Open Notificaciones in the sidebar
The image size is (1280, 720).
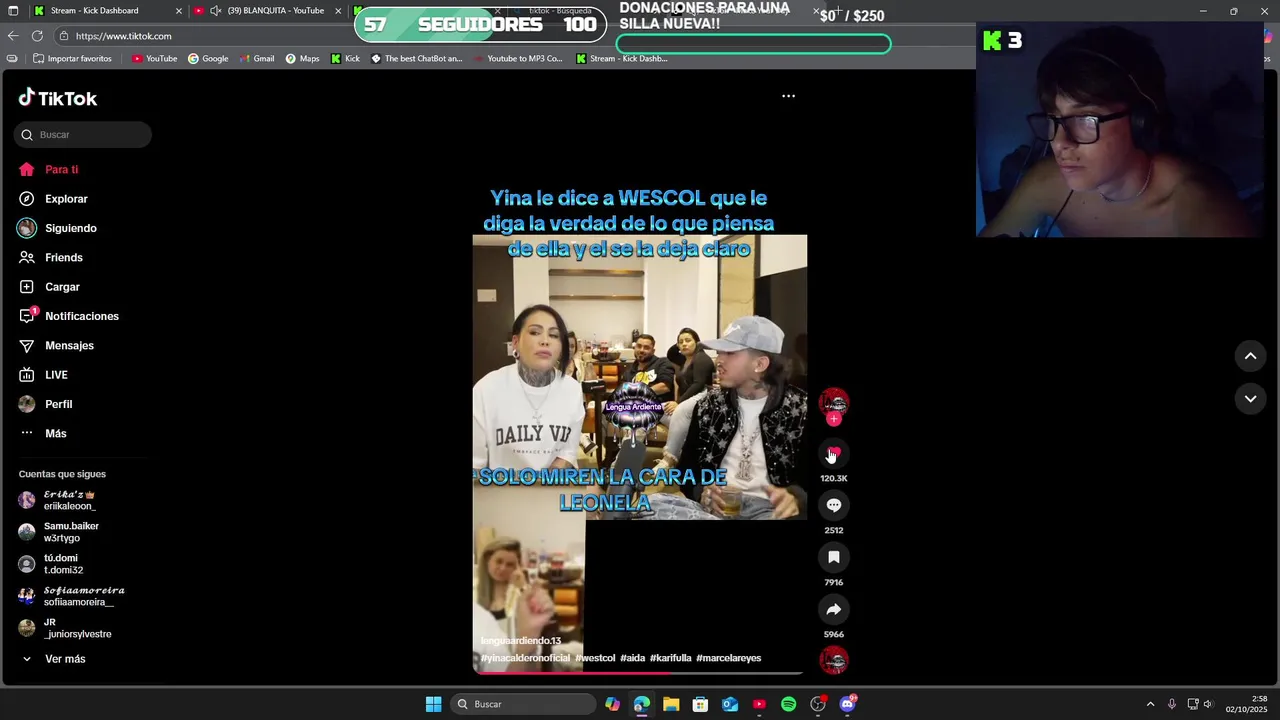tap(68, 316)
